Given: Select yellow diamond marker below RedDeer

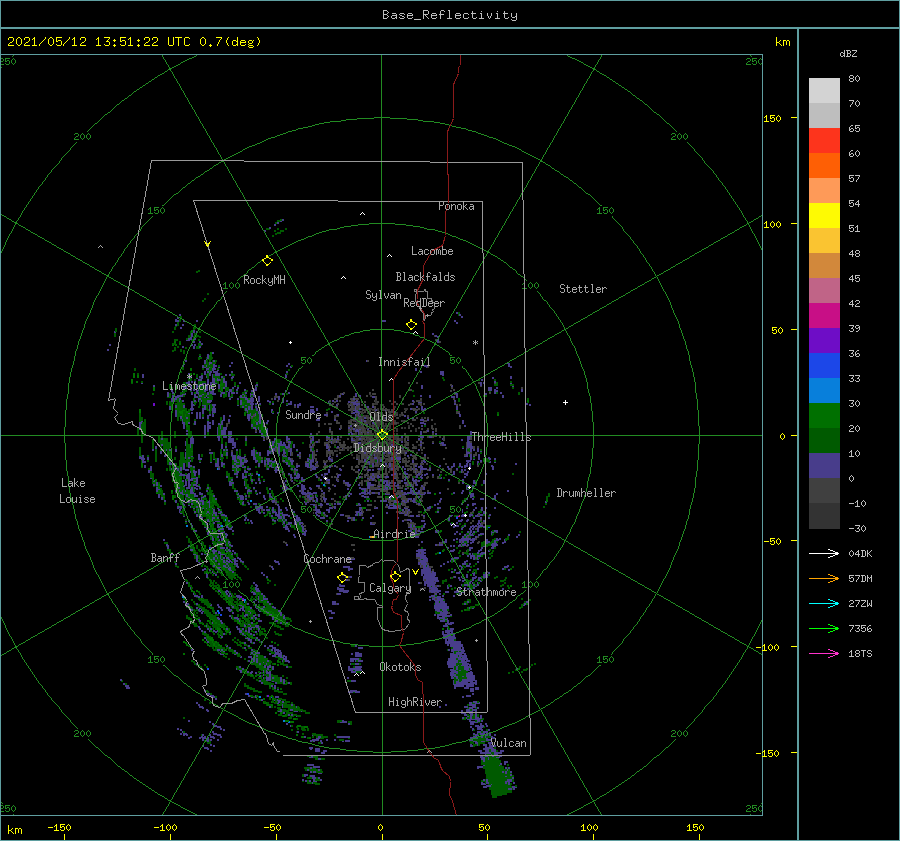Looking at the screenshot, I should [x=411, y=325].
